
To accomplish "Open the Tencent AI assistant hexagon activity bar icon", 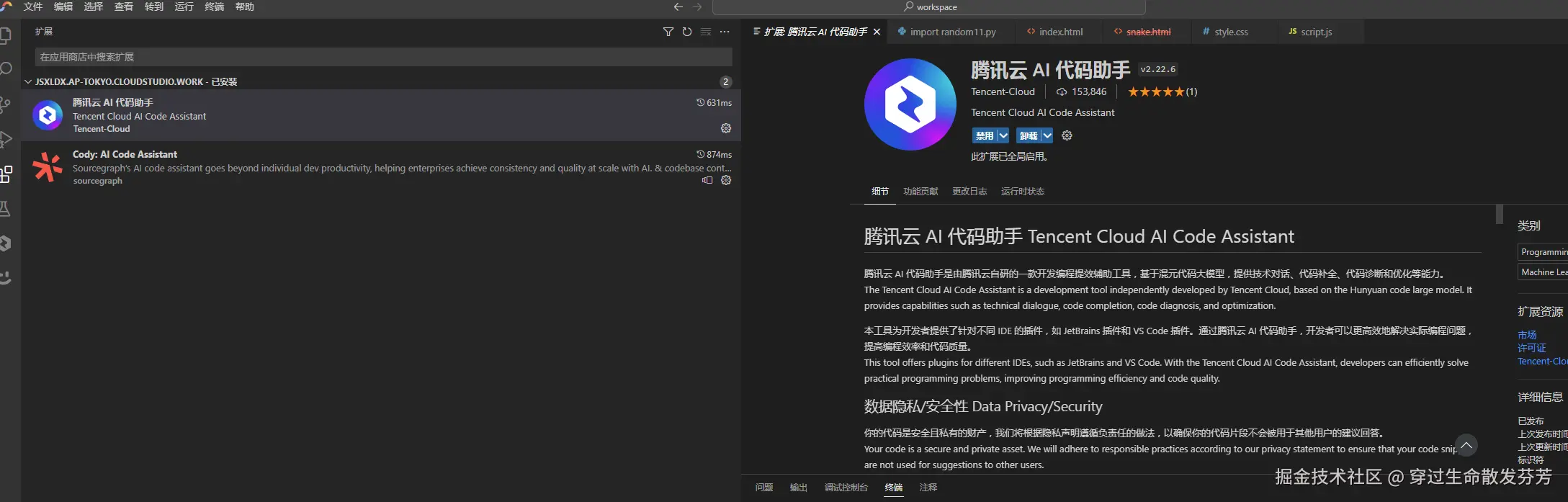I will point(5,243).
